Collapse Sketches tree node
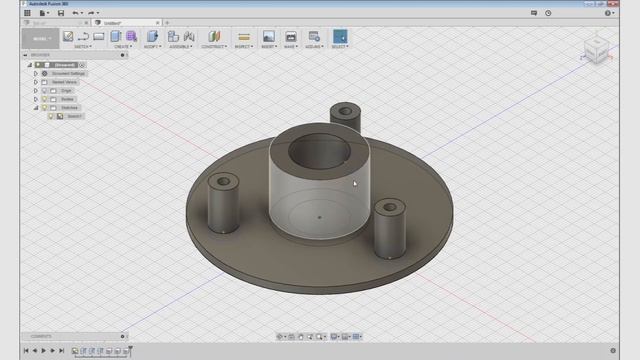Screen dimensions: 640x360 pos(36,108)
